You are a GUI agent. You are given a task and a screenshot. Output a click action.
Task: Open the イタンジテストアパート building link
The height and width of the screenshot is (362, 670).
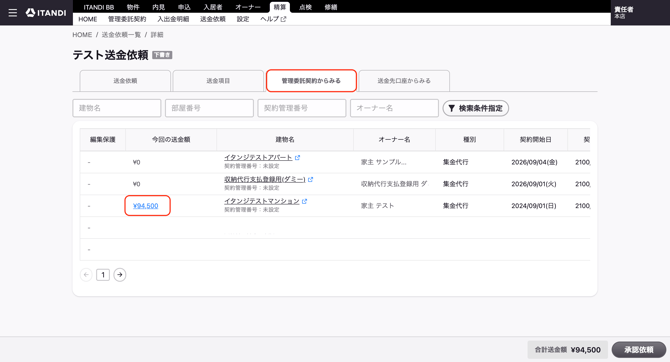(258, 158)
